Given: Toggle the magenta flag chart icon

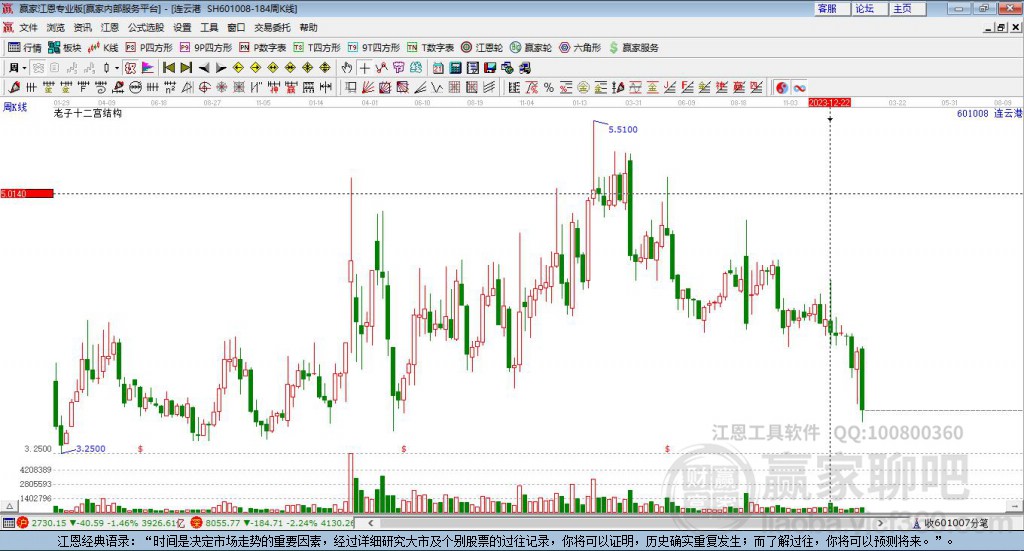Looking at the screenshot, I should coord(148,68).
